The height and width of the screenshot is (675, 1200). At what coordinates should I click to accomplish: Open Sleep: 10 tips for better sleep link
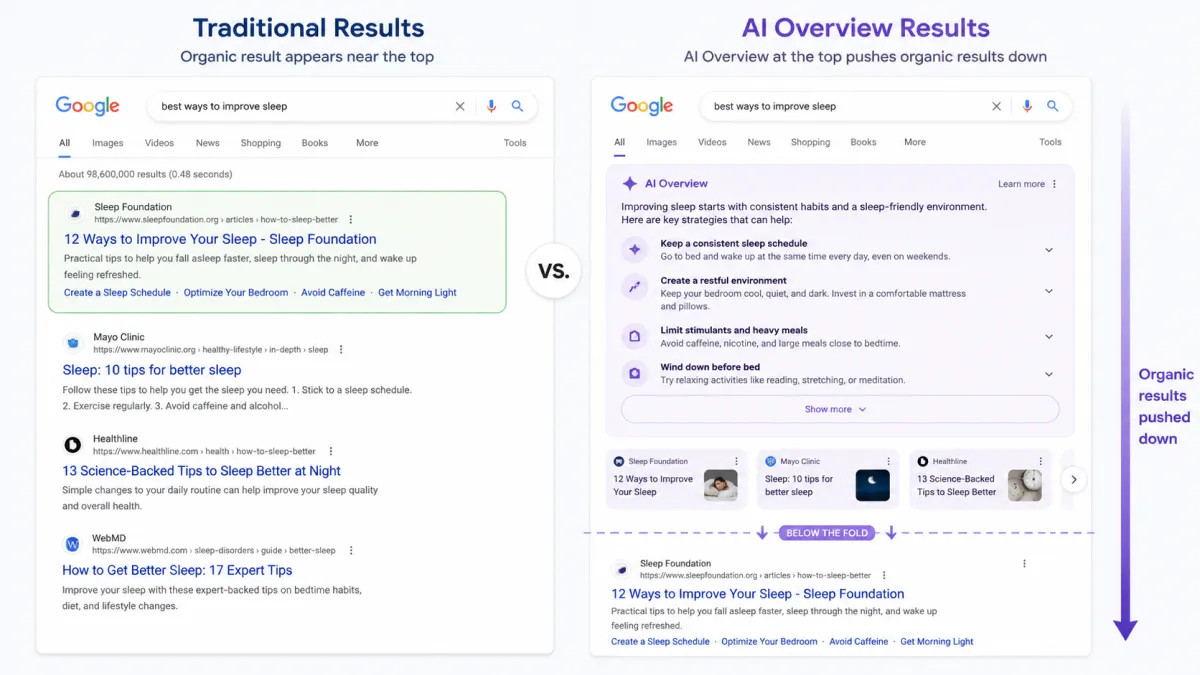click(x=152, y=370)
